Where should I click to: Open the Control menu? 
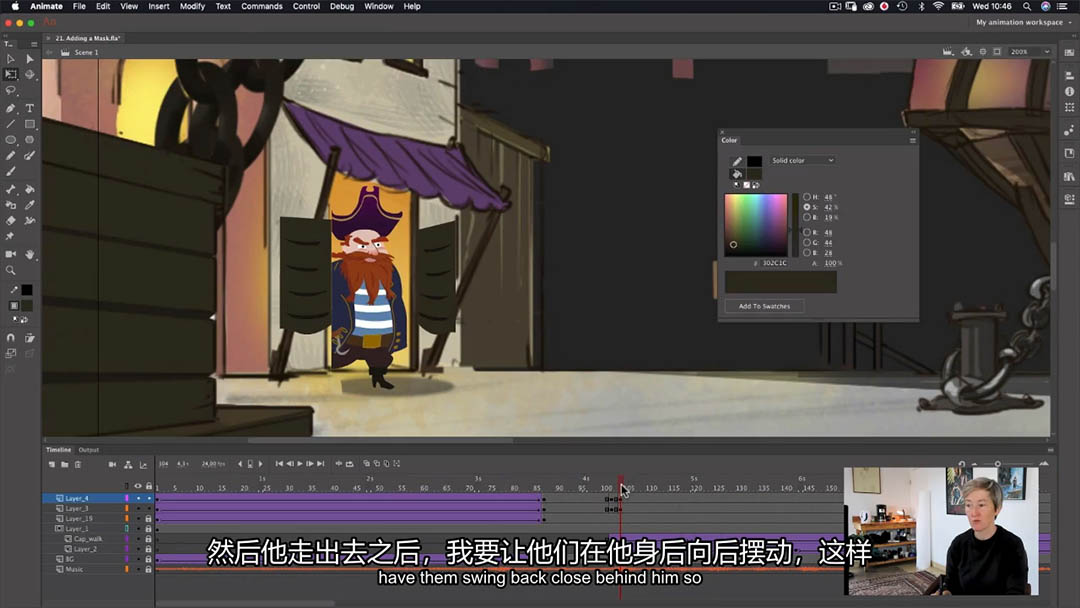pos(306,6)
